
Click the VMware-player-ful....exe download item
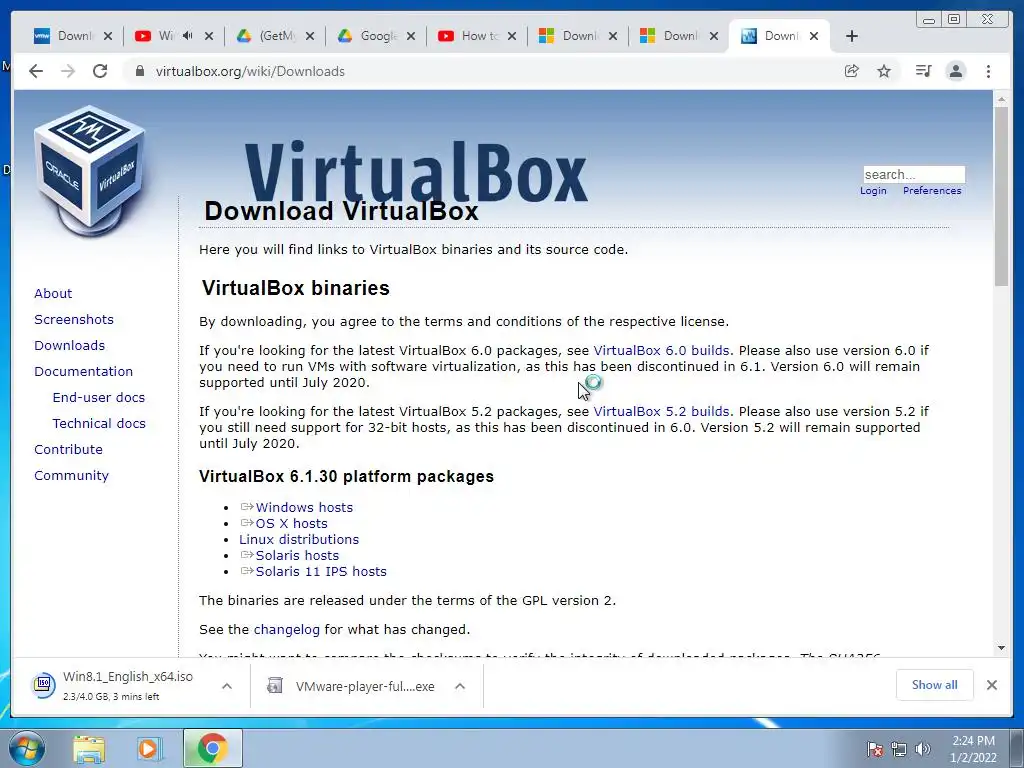[x=365, y=686]
